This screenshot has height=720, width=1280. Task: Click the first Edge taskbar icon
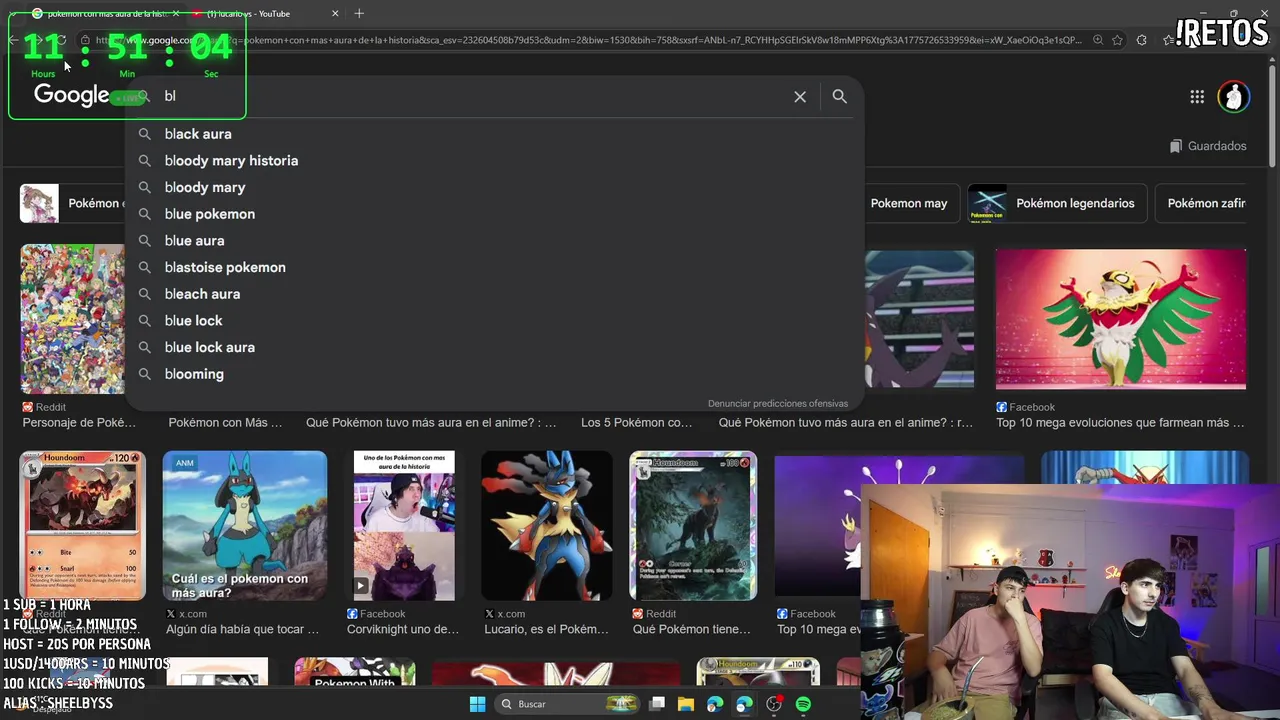715,704
